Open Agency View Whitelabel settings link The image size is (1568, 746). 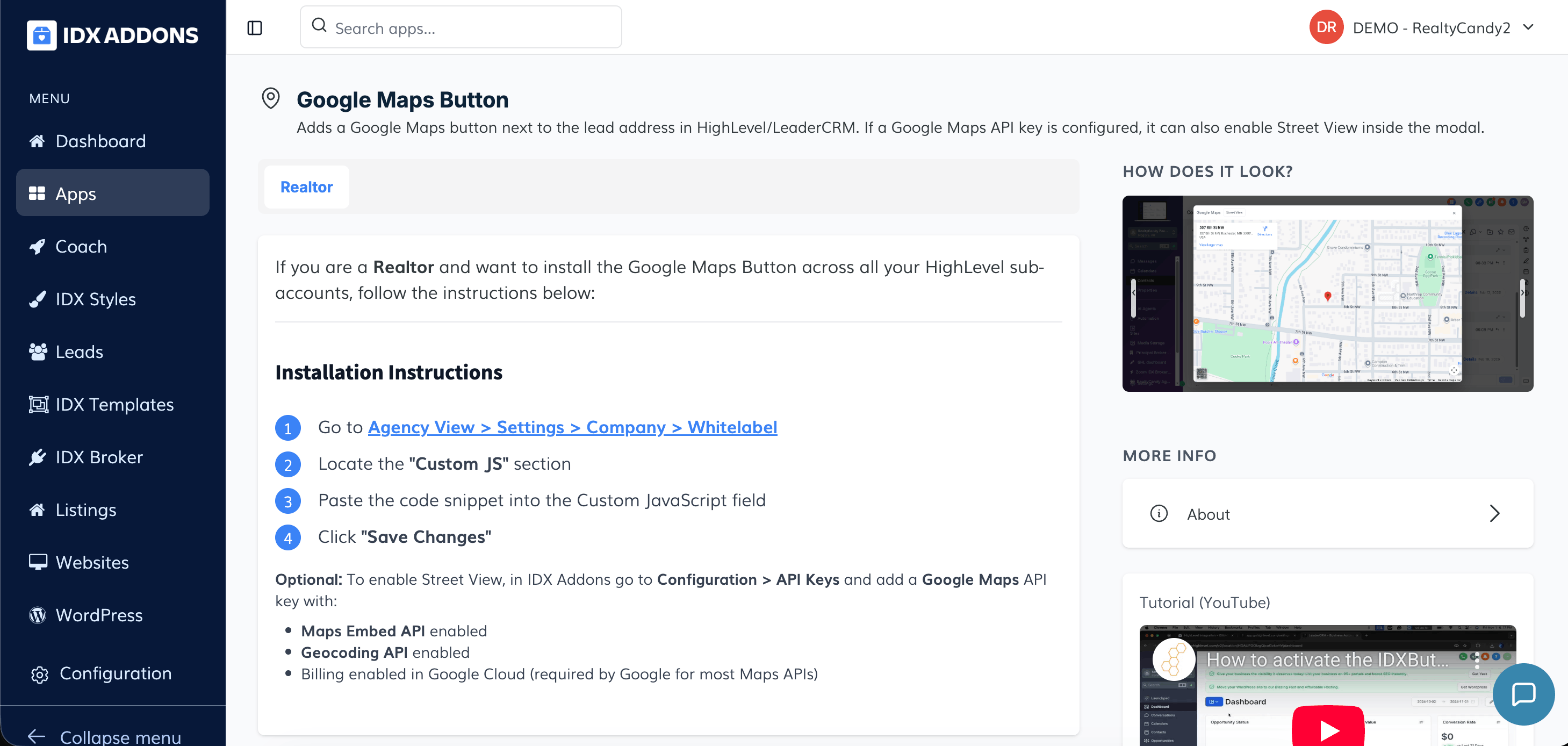(572, 427)
